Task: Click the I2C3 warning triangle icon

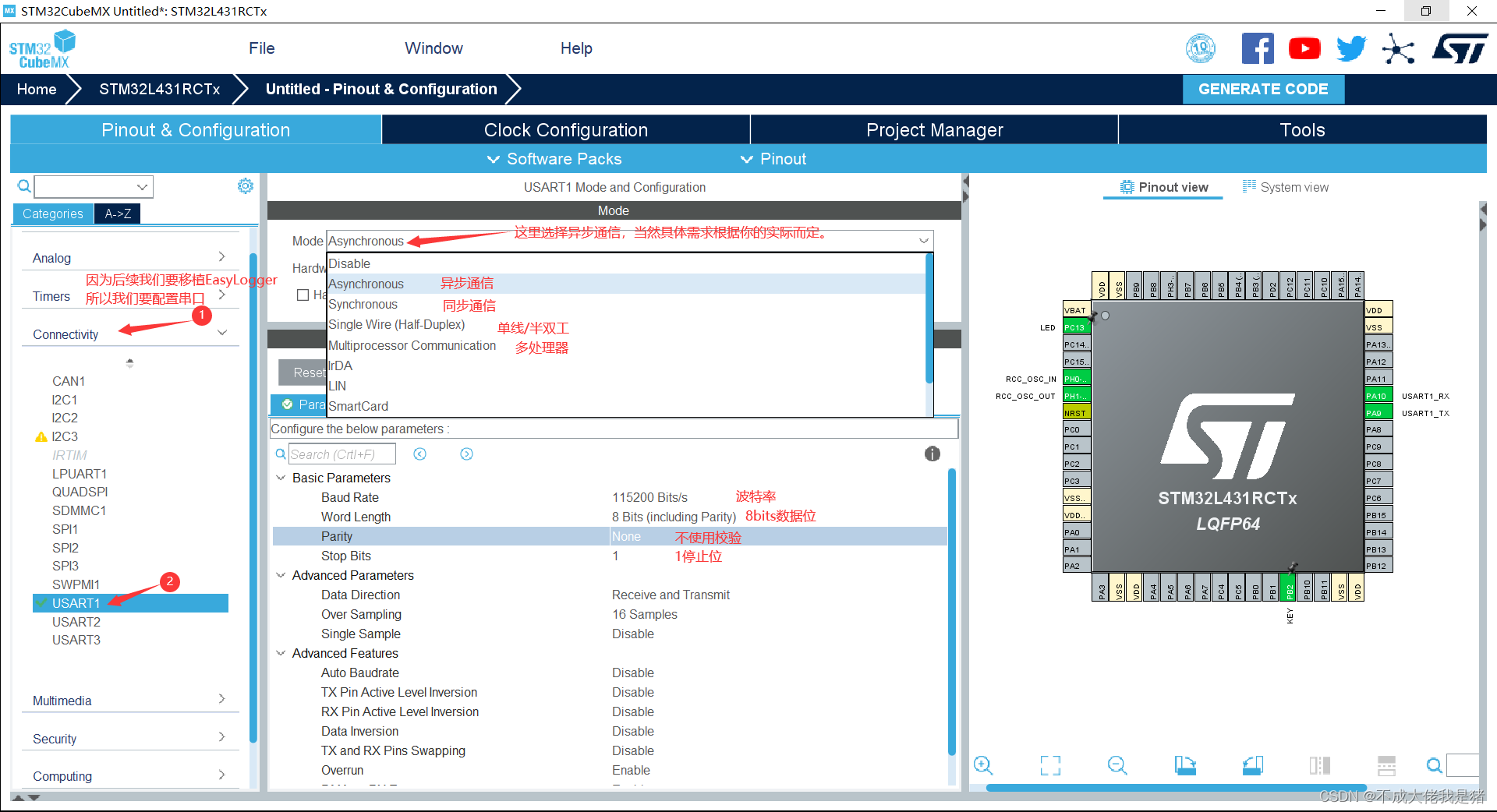Action: point(41,437)
